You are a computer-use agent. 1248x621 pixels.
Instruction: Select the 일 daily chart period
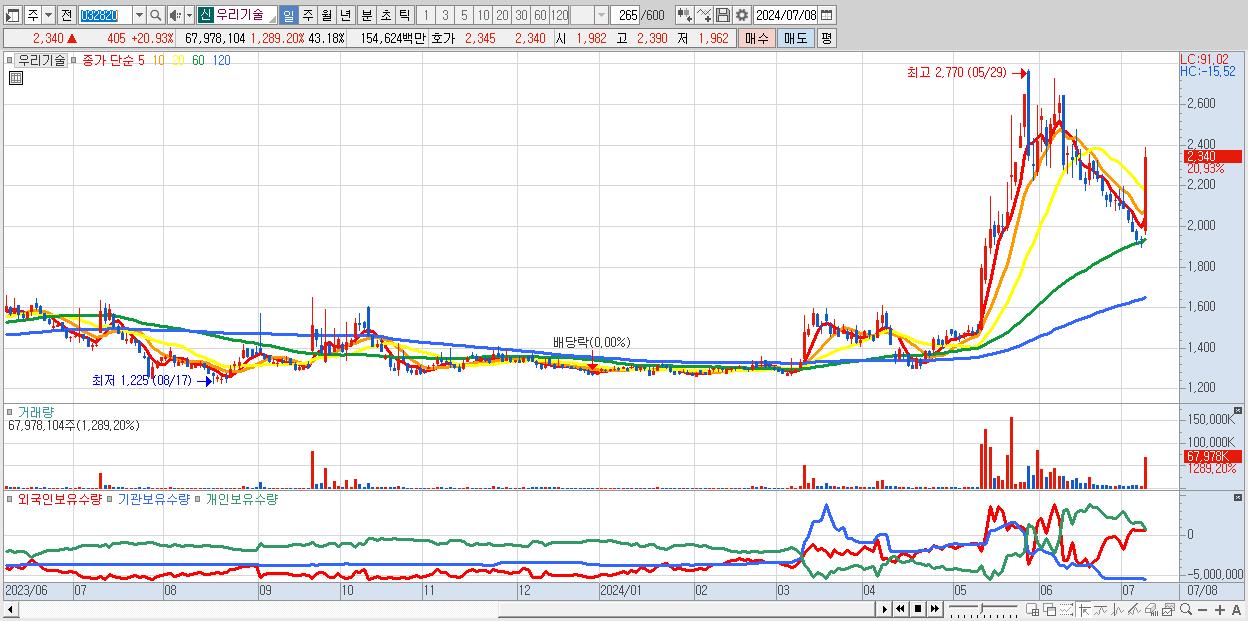pyautogui.click(x=288, y=15)
